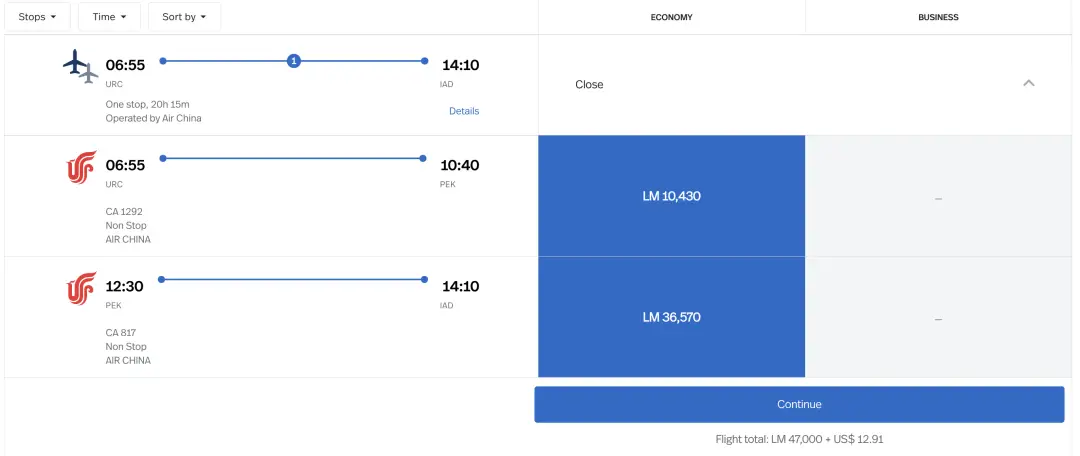Screen dimensions: 1080x456
Task: Collapse fare details with the up chevron
Action: tap(1028, 83)
